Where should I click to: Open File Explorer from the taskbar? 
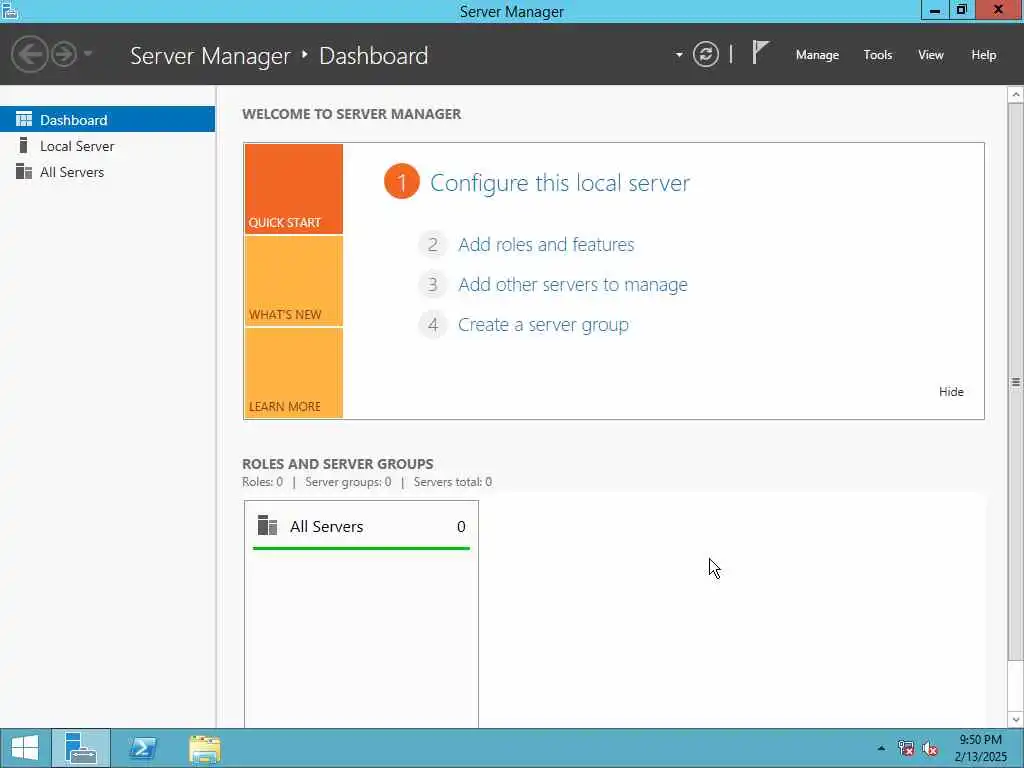point(204,748)
